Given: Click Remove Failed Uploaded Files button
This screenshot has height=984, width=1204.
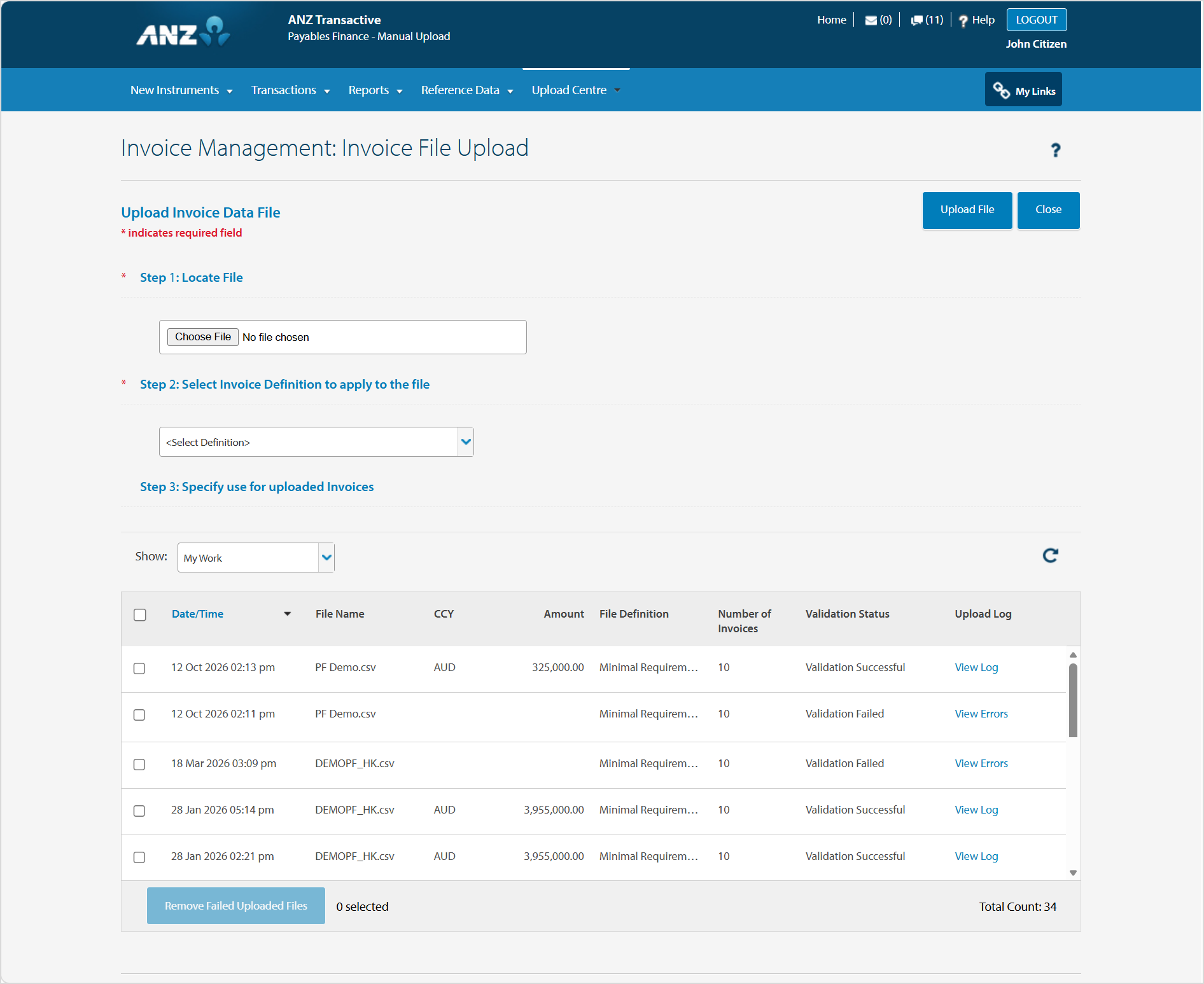Looking at the screenshot, I should point(235,906).
